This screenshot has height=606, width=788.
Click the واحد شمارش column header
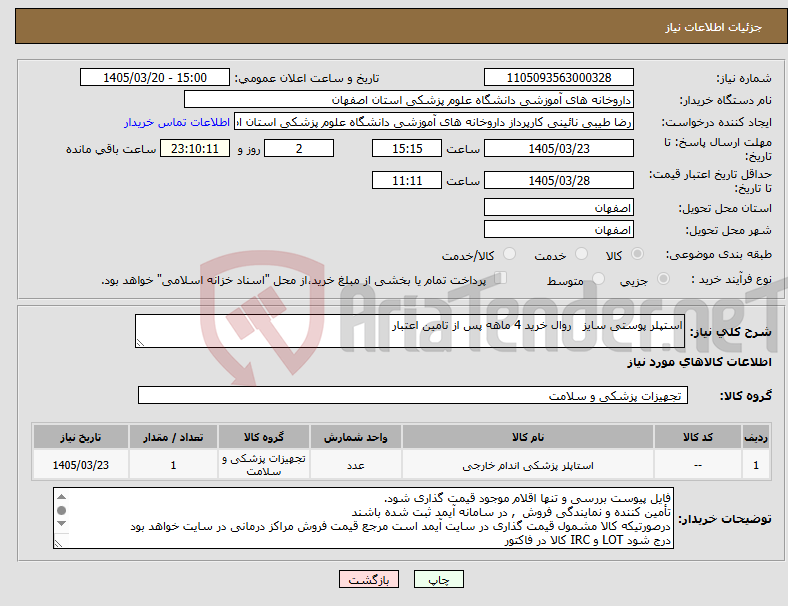[x=355, y=437]
